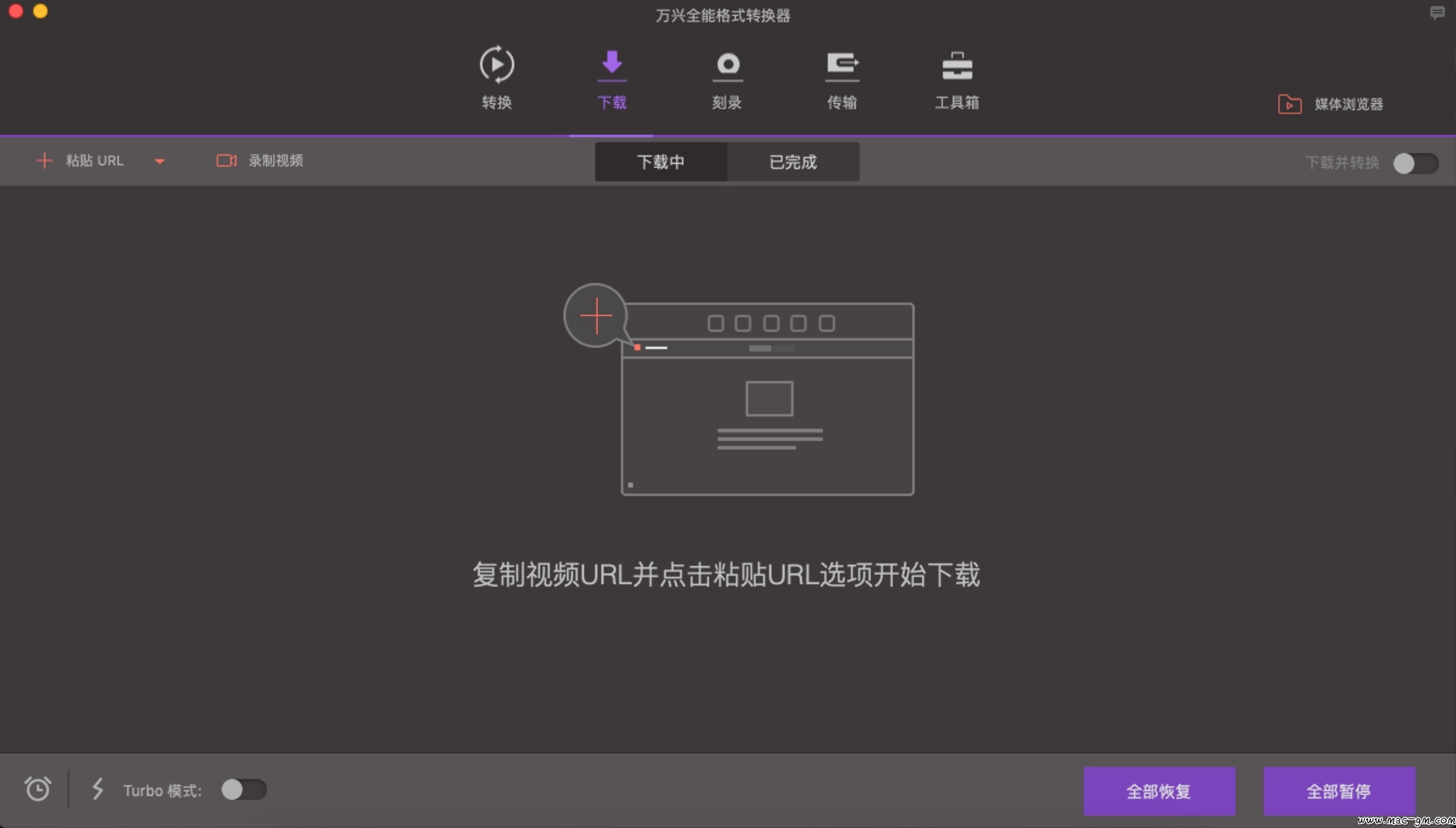Click the 录制视频 camera icon
Image resolution: width=1456 pixels, height=828 pixels.
[x=226, y=160]
